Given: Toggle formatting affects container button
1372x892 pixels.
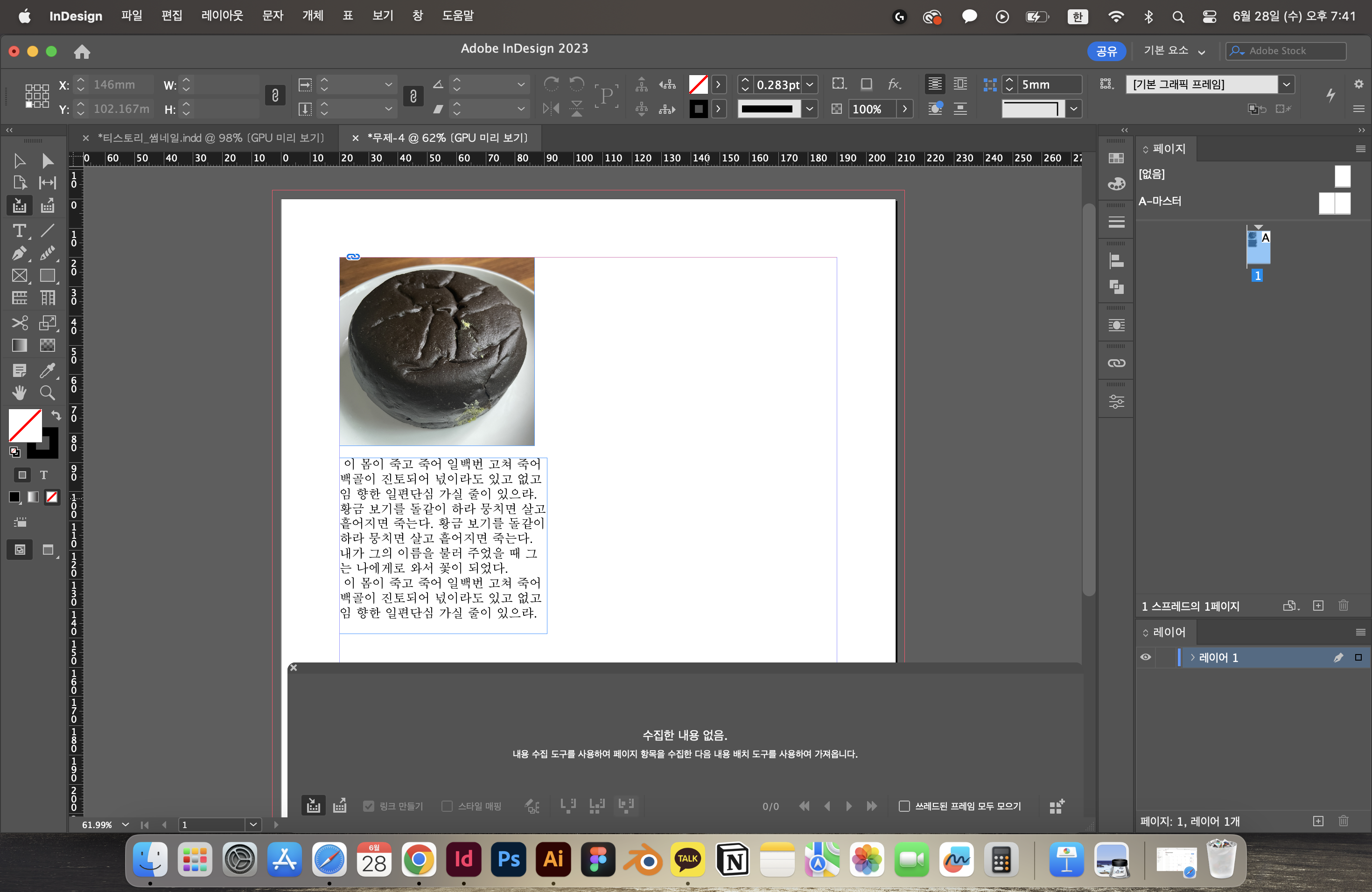Looking at the screenshot, I should [22, 475].
